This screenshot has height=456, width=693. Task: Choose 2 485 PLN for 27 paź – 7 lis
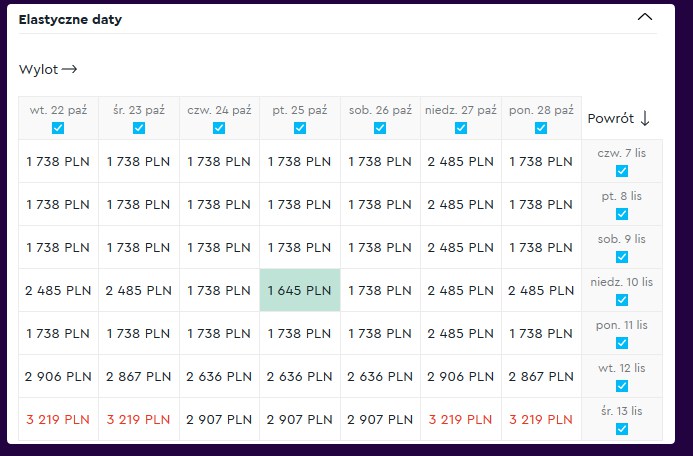click(x=461, y=161)
